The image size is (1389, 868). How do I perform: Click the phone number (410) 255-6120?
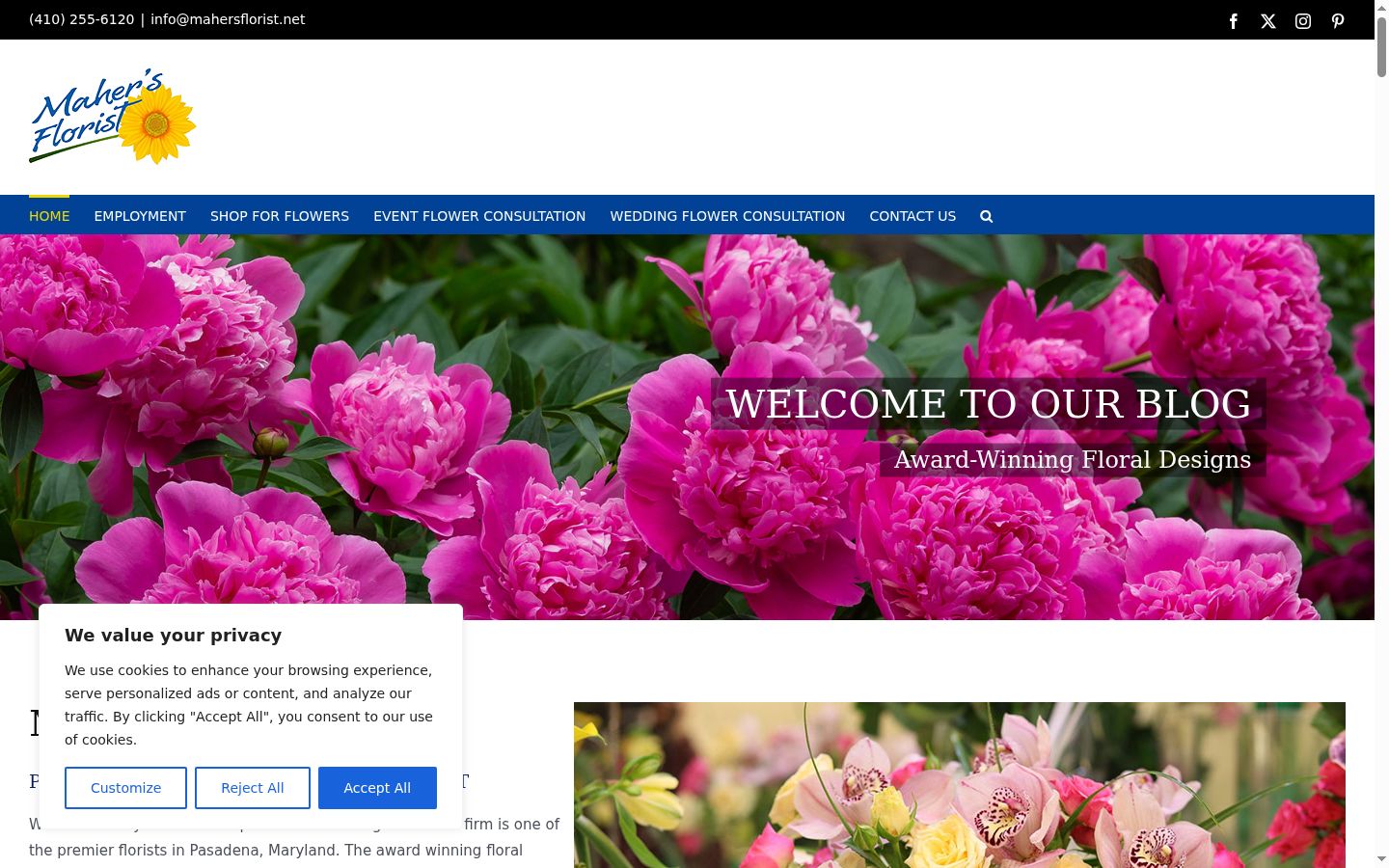[82, 19]
